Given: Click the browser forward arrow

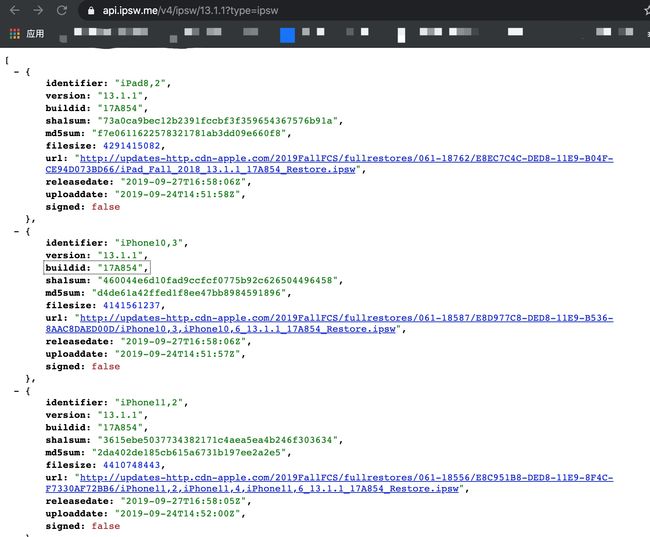Looking at the screenshot, I should (x=38, y=10).
